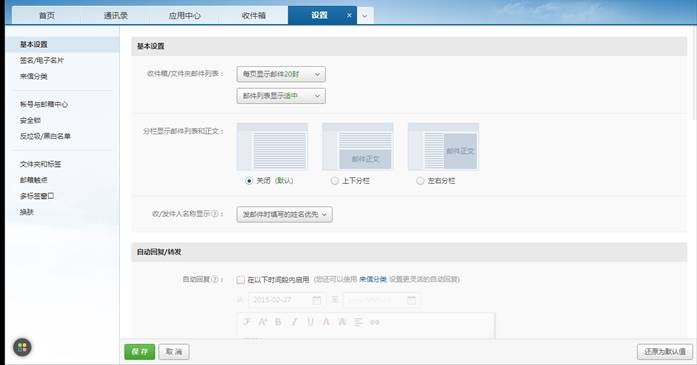This screenshot has width=697, height=365.
Task: Click the left-right split layout thumbnail
Action: point(444,147)
